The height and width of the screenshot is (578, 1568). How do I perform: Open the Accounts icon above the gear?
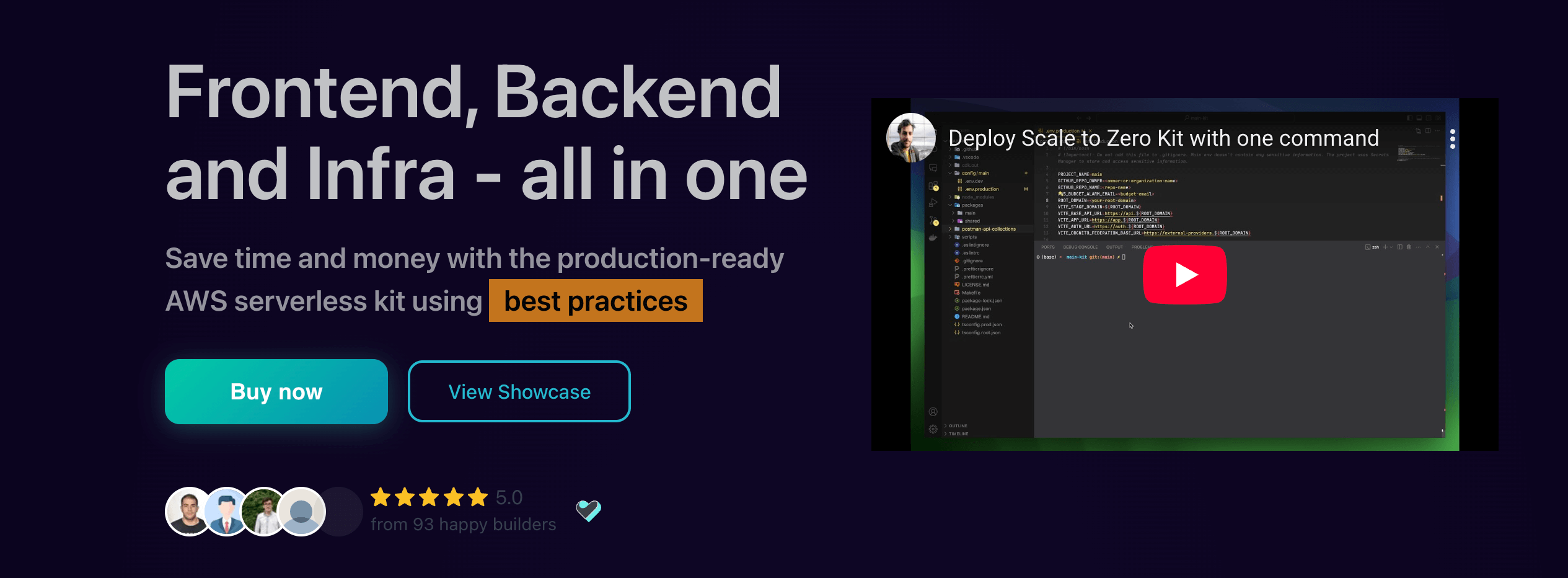click(933, 410)
